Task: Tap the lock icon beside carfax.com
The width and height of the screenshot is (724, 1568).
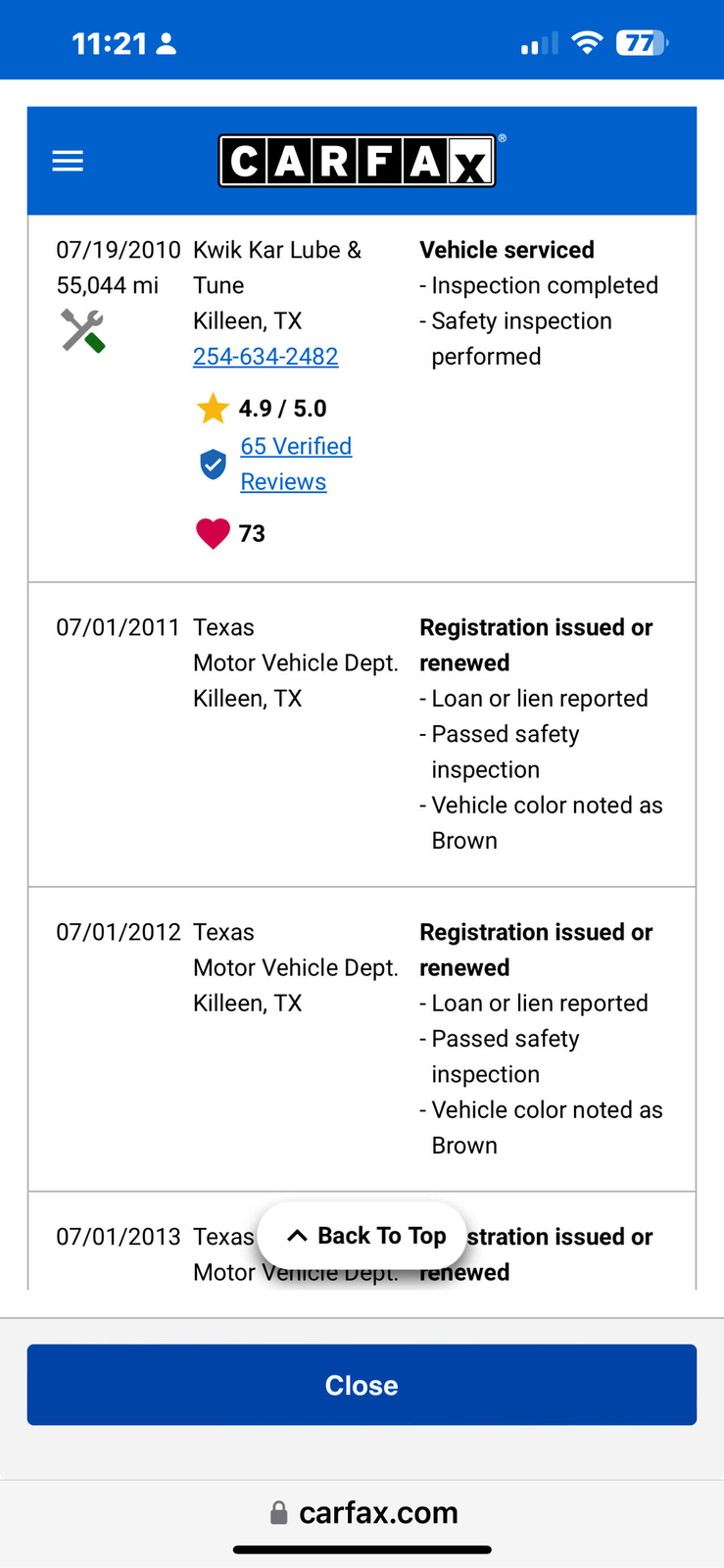Action: click(279, 1512)
